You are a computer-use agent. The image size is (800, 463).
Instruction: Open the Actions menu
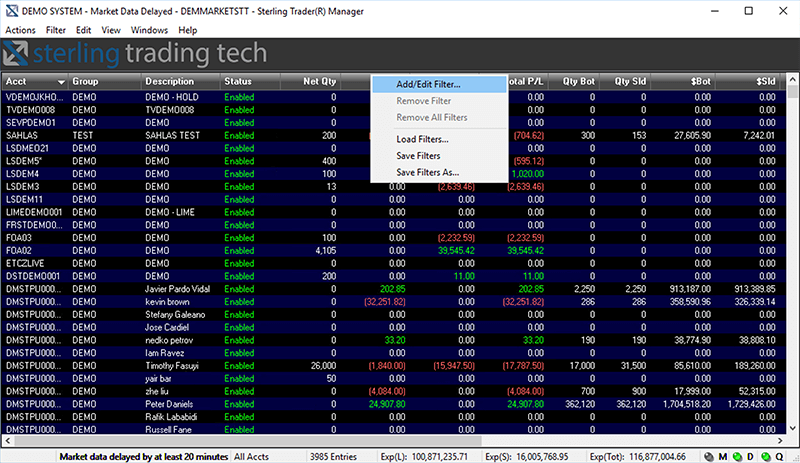(20, 30)
